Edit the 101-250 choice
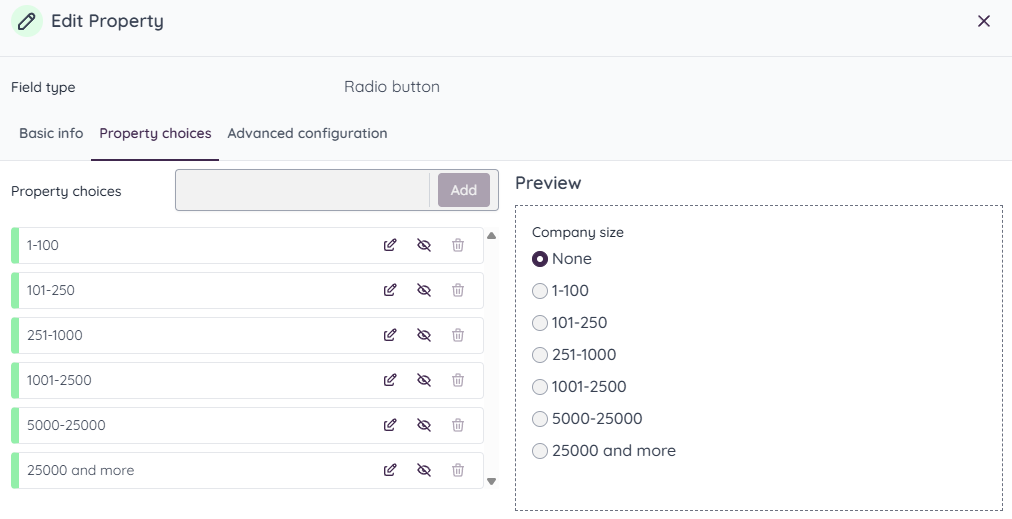The image size is (1012, 519). pos(390,290)
